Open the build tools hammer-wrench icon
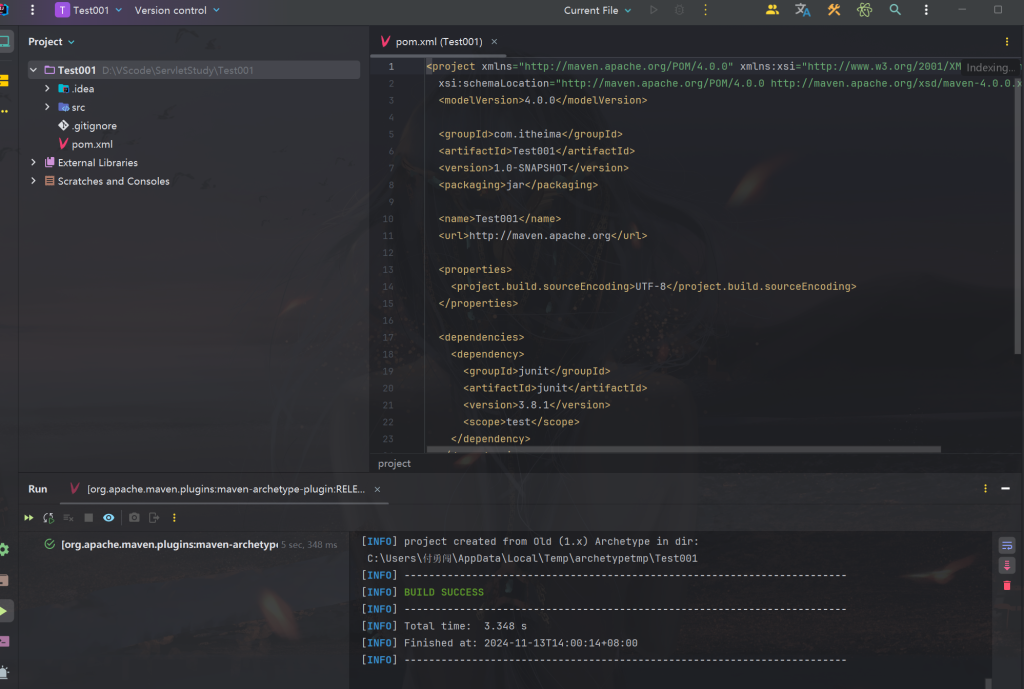Viewport: 1024px width, 689px height. (x=834, y=10)
